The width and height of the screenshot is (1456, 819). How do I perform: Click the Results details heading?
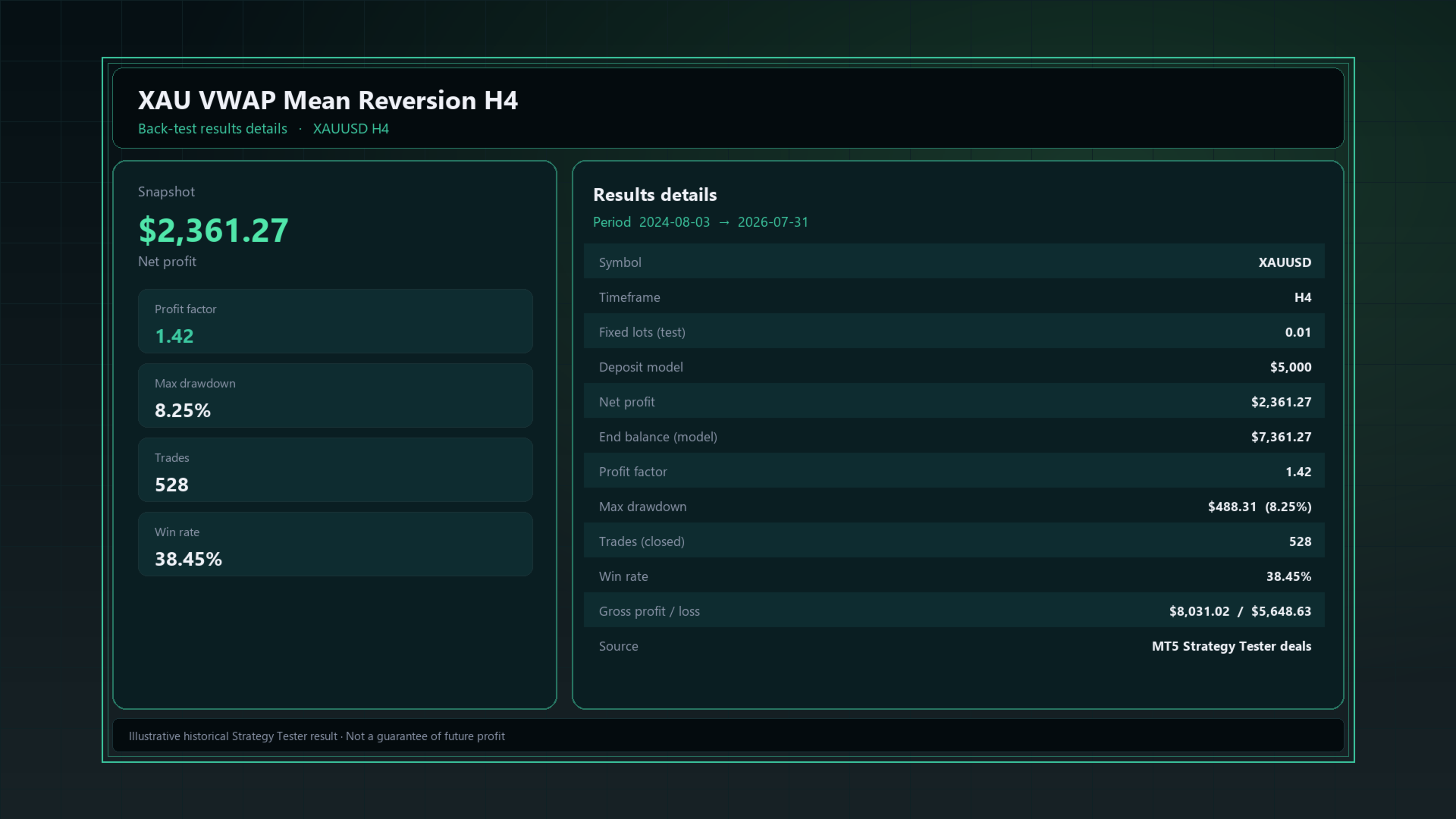tap(654, 195)
